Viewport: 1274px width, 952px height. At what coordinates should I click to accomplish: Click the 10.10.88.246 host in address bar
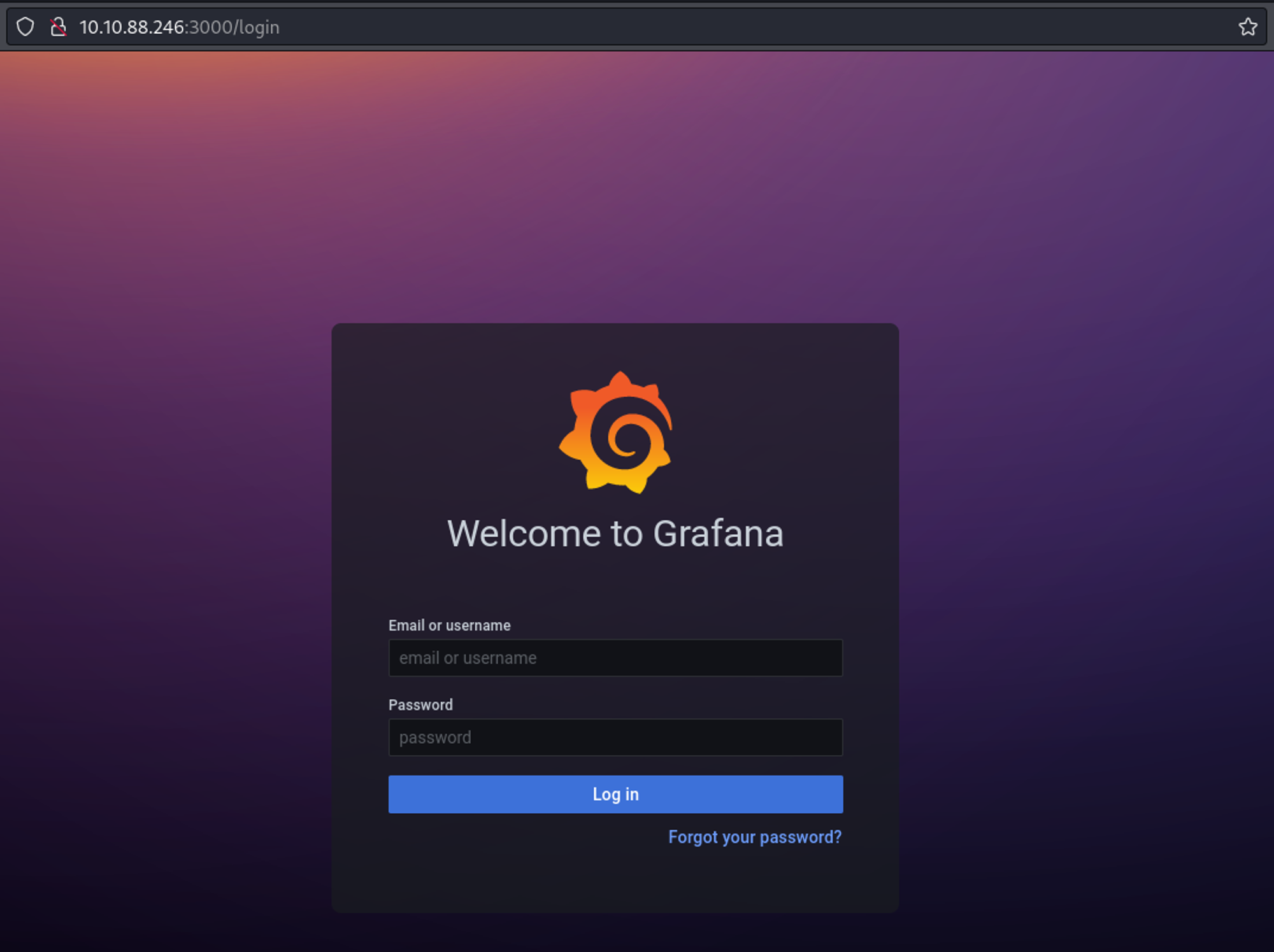[x=131, y=27]
